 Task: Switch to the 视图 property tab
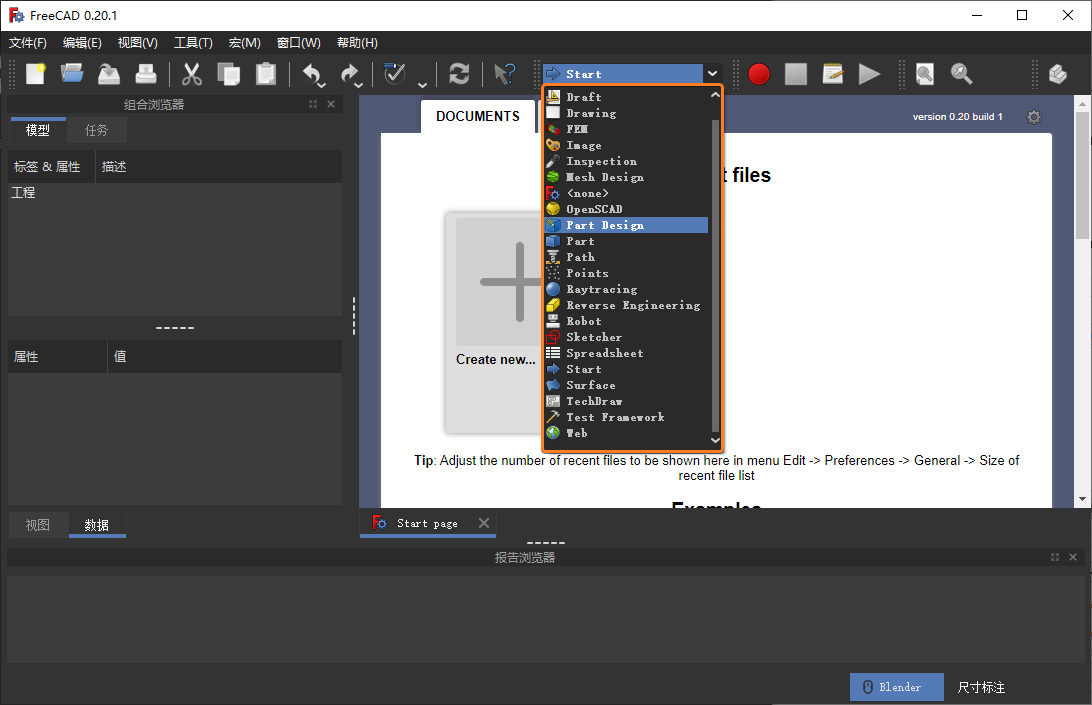click(38, 525)
